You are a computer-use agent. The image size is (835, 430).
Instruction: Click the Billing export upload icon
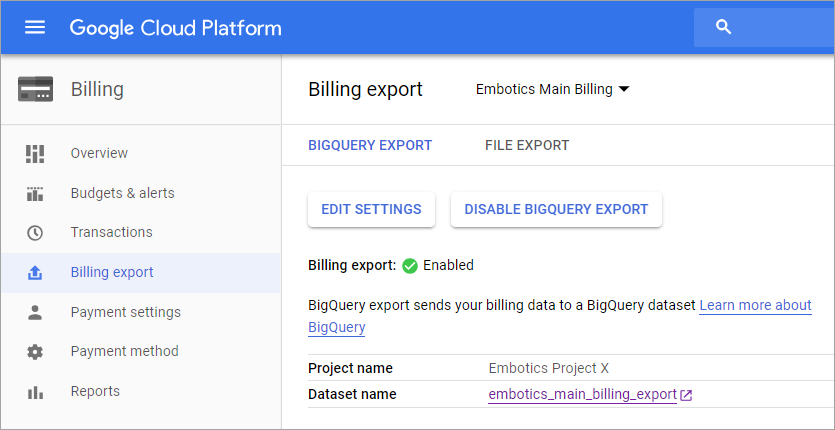click(35, 273)
